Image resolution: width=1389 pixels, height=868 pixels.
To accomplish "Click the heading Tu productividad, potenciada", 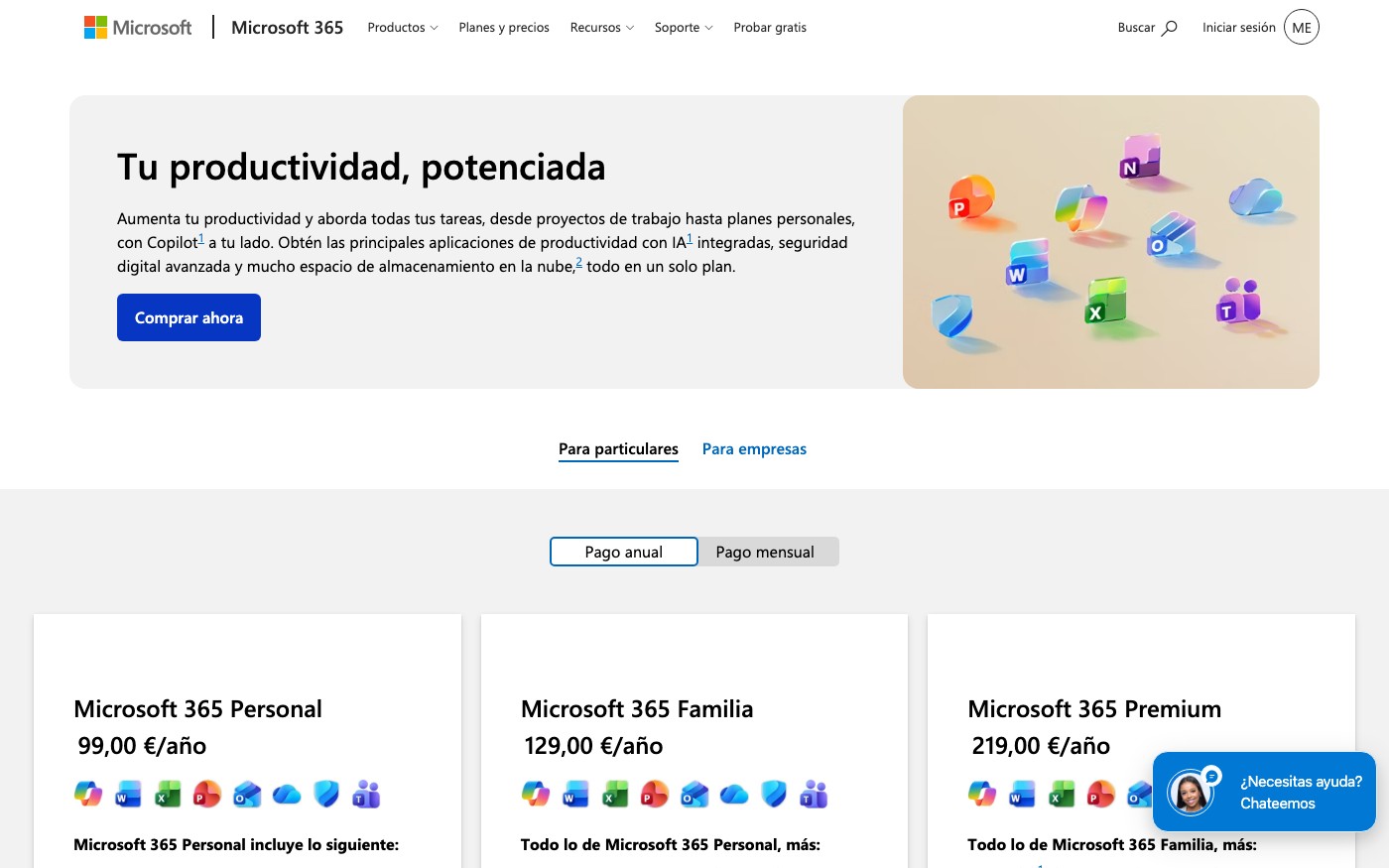I will pyautogui.click(x=361, y=167).
